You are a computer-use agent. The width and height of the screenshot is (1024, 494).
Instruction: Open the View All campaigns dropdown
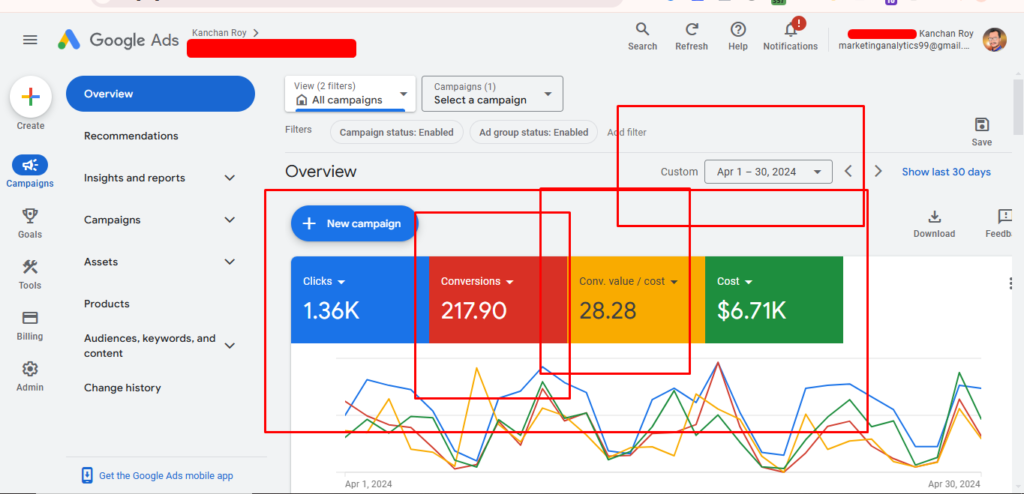click(351, 93)
